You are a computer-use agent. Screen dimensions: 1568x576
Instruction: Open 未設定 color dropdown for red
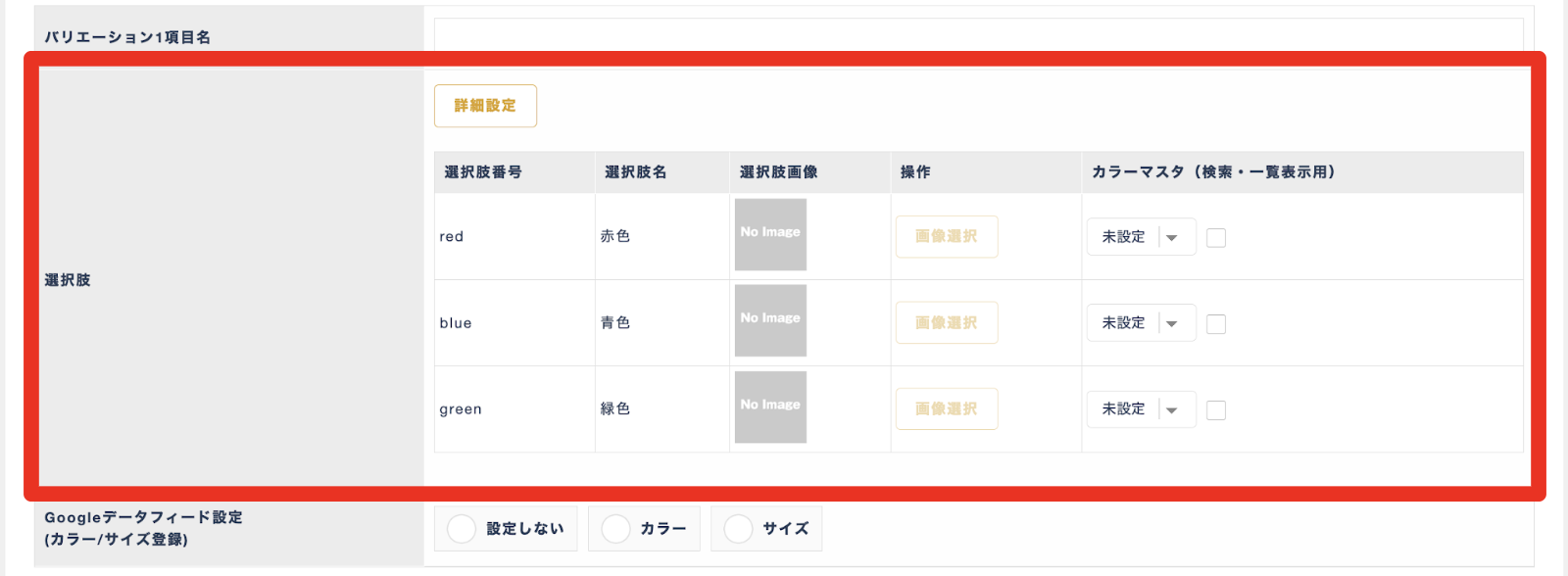(x=1142, y=237)
